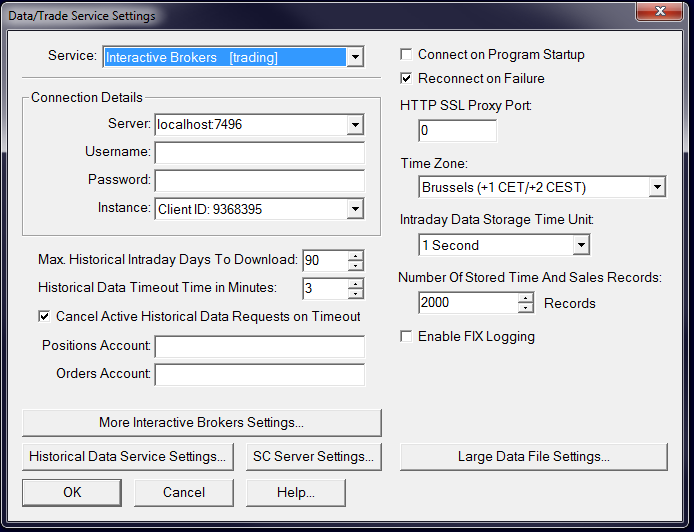Open Historical Data Service Settings

pyautogui.click(x=127, y=457)
